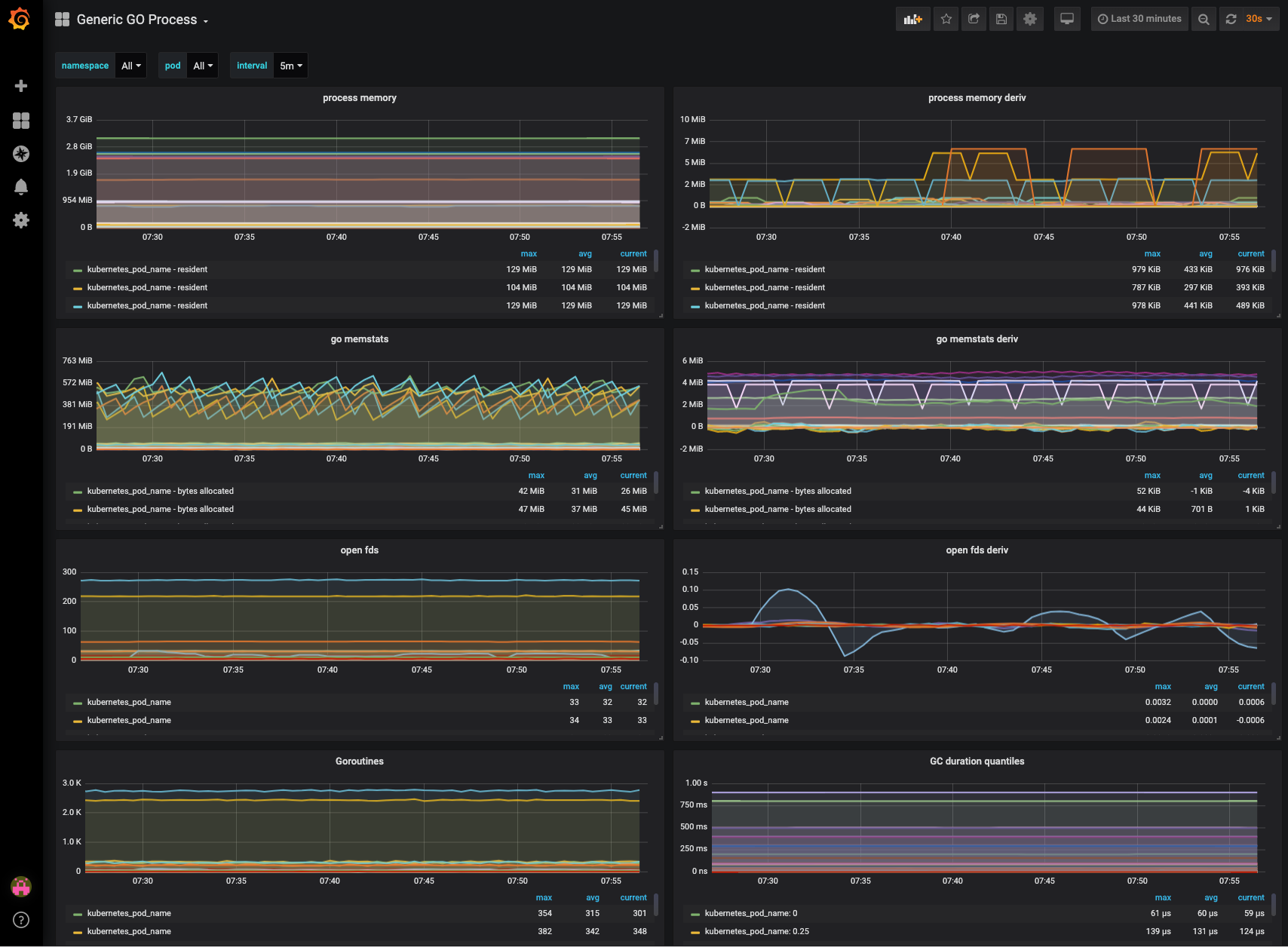The height and width of the screenshot is (950, 1288).
Task: Zoom out time range with magnifier icon
Action: 1204,19
